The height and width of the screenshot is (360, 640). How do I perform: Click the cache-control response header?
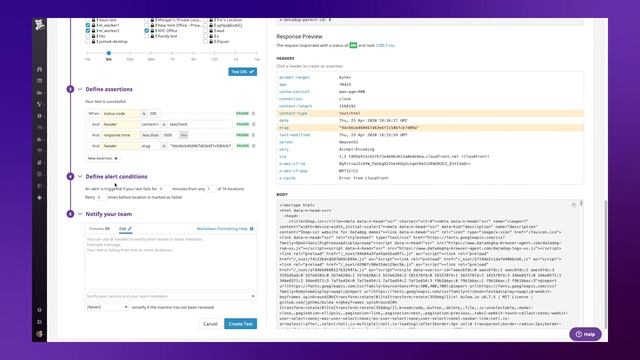(x=294, y=91)
